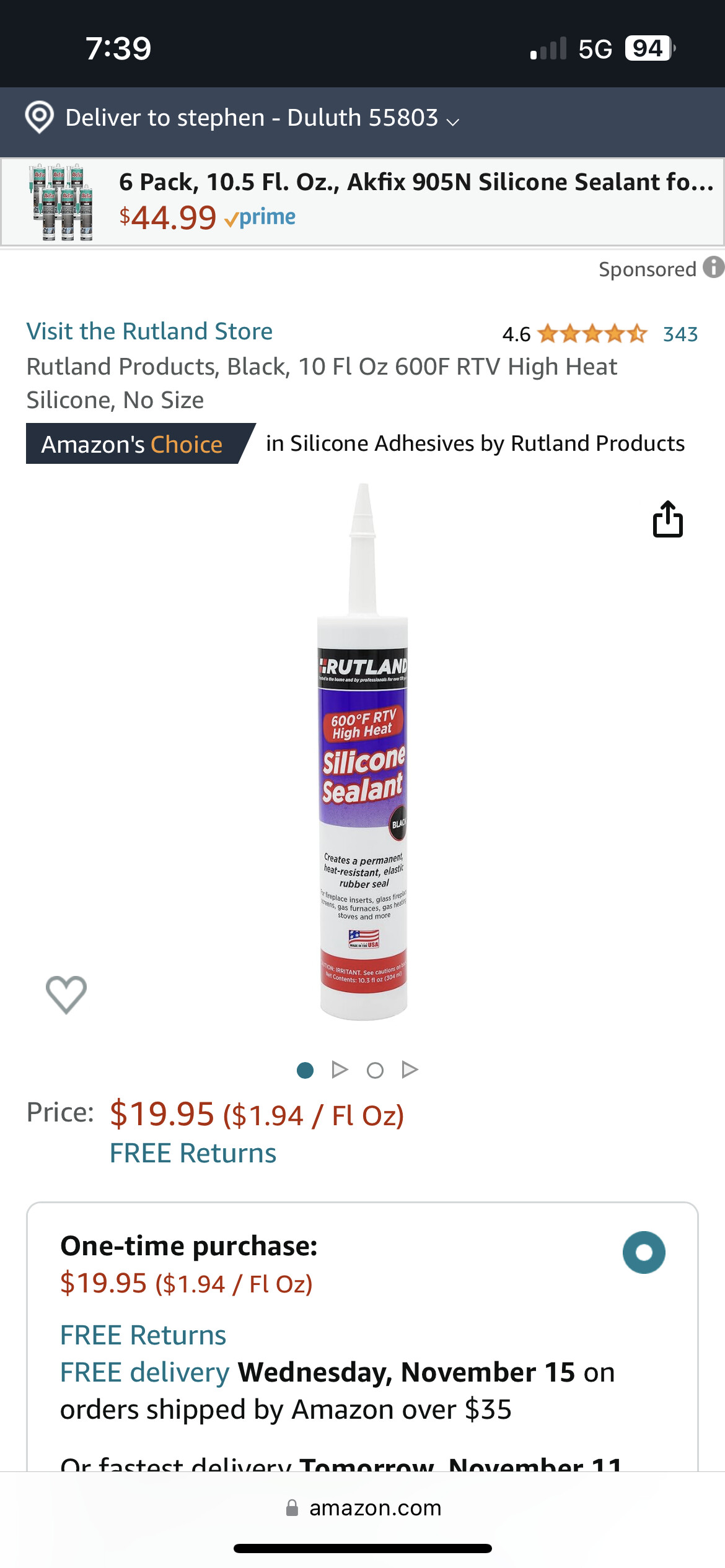Screen dimensions: 725x1568
Task: Open FREE Returns link under the price
Action: [193, 1153]
